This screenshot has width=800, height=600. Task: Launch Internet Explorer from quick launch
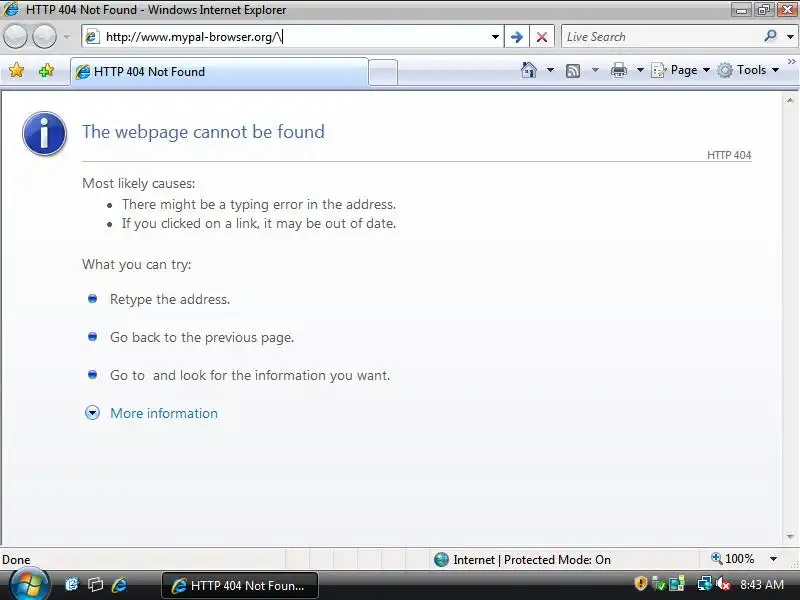[119, 585]
